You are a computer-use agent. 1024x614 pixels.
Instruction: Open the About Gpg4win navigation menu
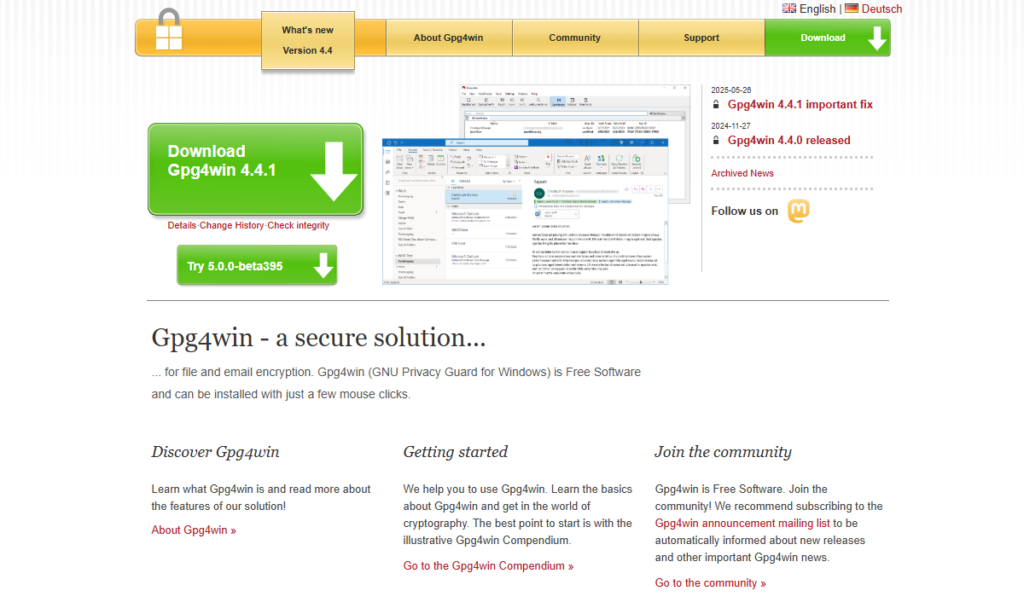point(448,38)
